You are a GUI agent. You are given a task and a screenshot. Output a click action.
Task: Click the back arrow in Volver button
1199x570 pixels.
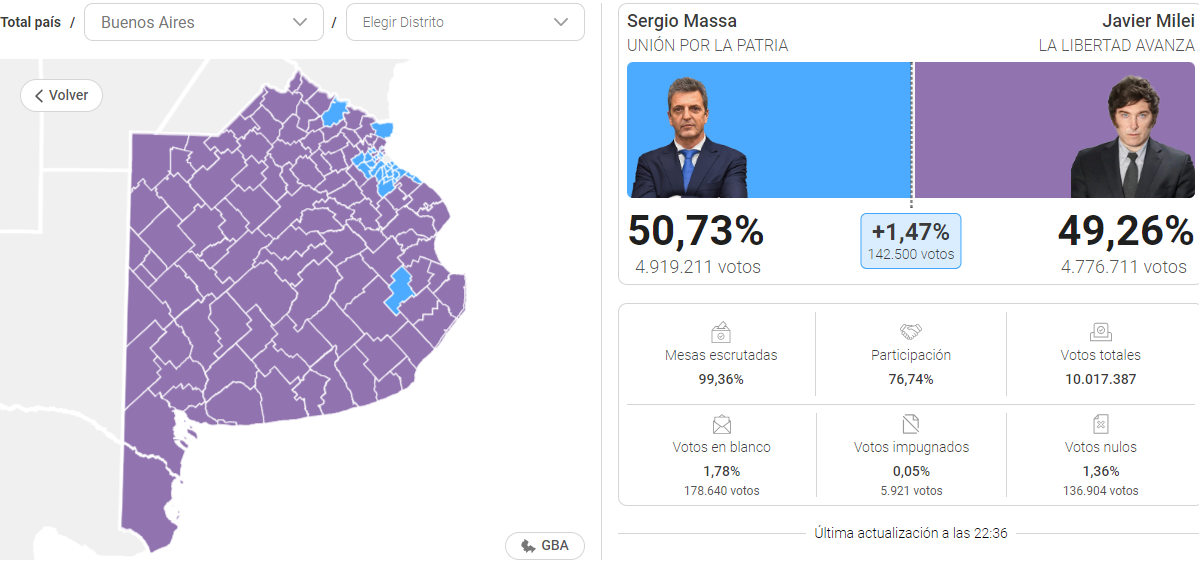point(39,96)
